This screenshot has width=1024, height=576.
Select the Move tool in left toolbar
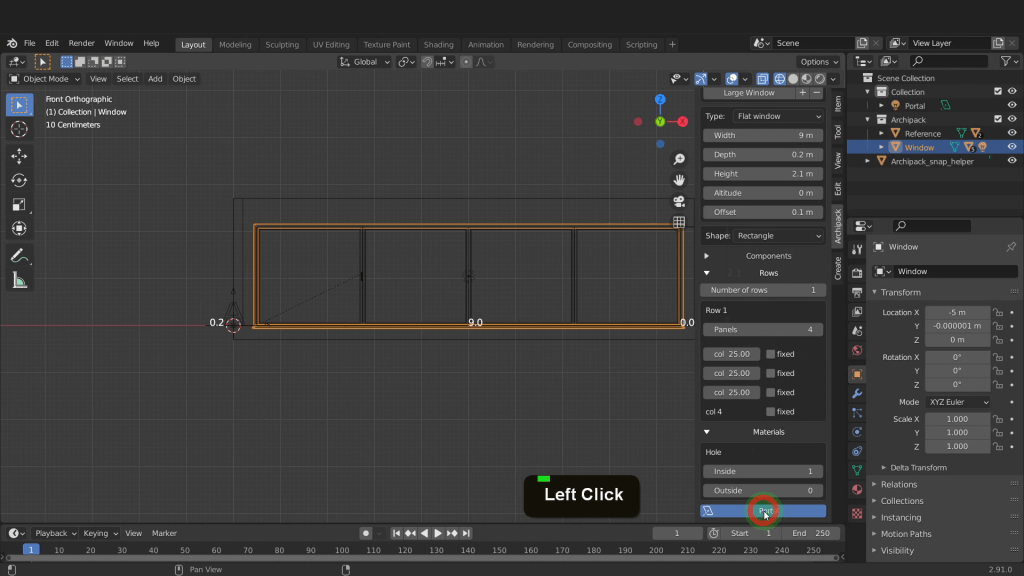(19, 155)
